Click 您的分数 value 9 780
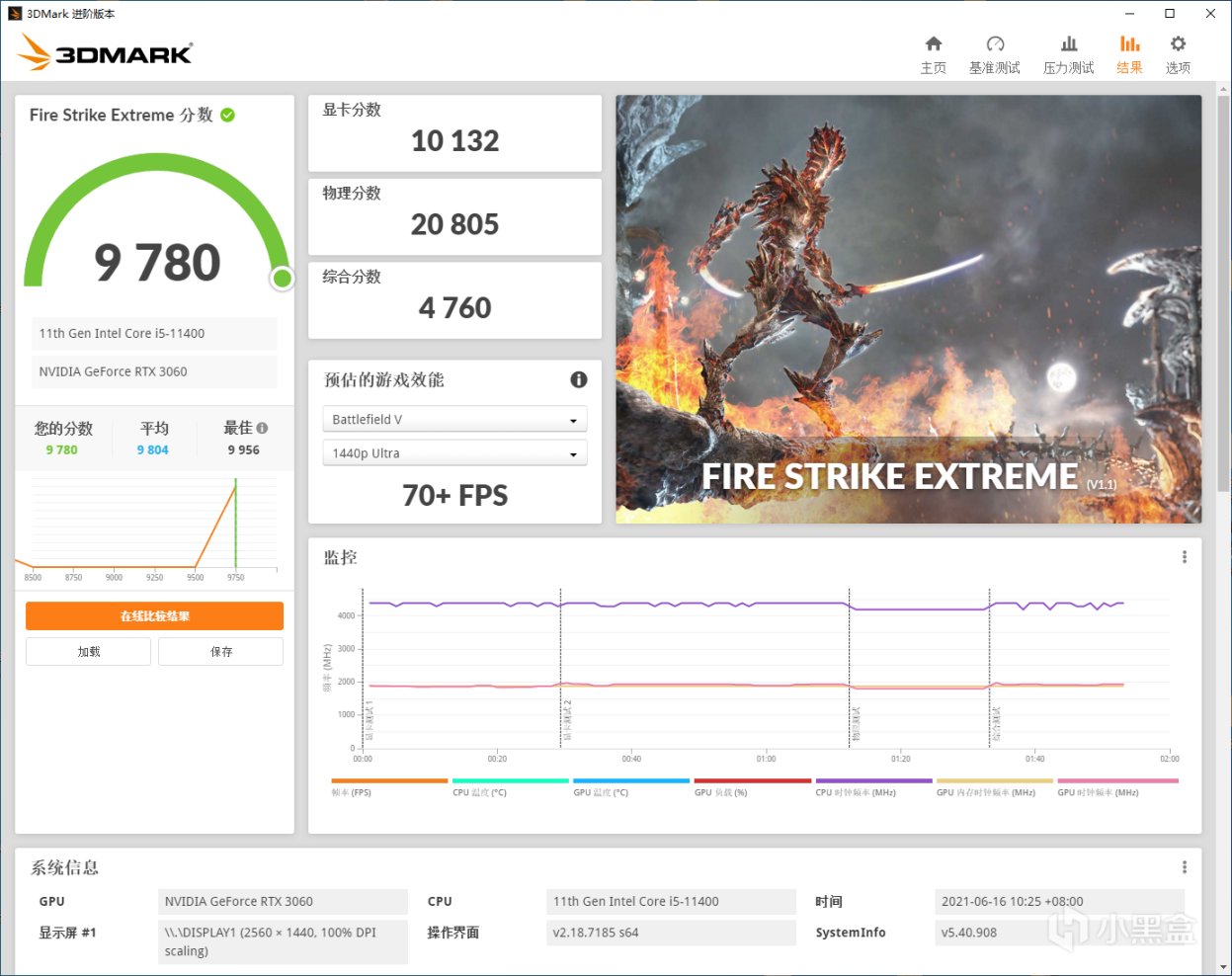Screen dimensions: 1232x976 point(61,449)
